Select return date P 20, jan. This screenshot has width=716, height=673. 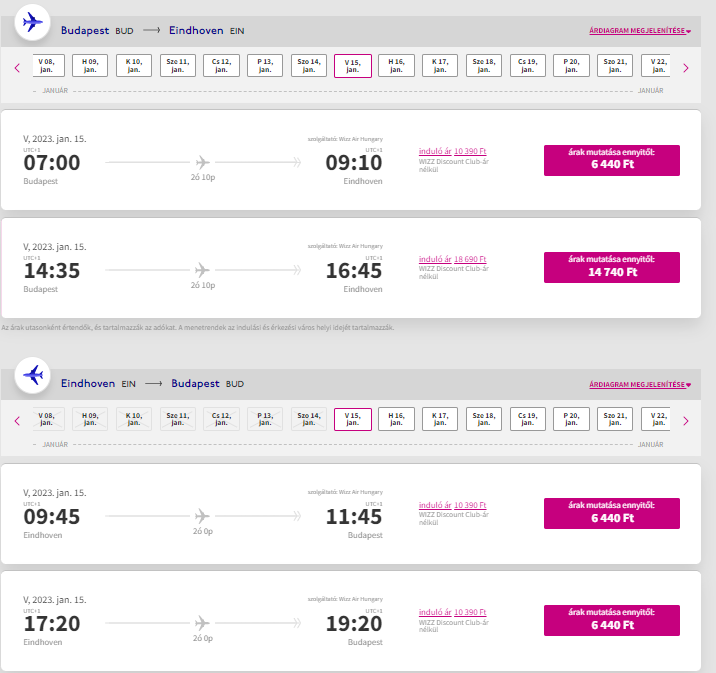point(571,419)
